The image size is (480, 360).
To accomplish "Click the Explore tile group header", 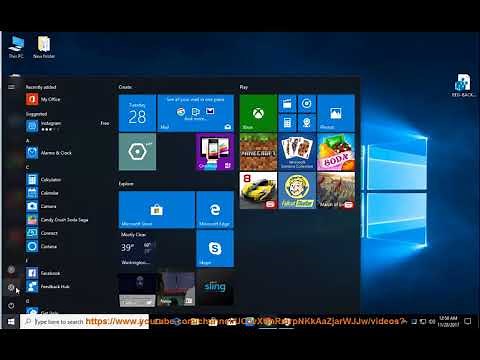I will click(x=126, y=184).
